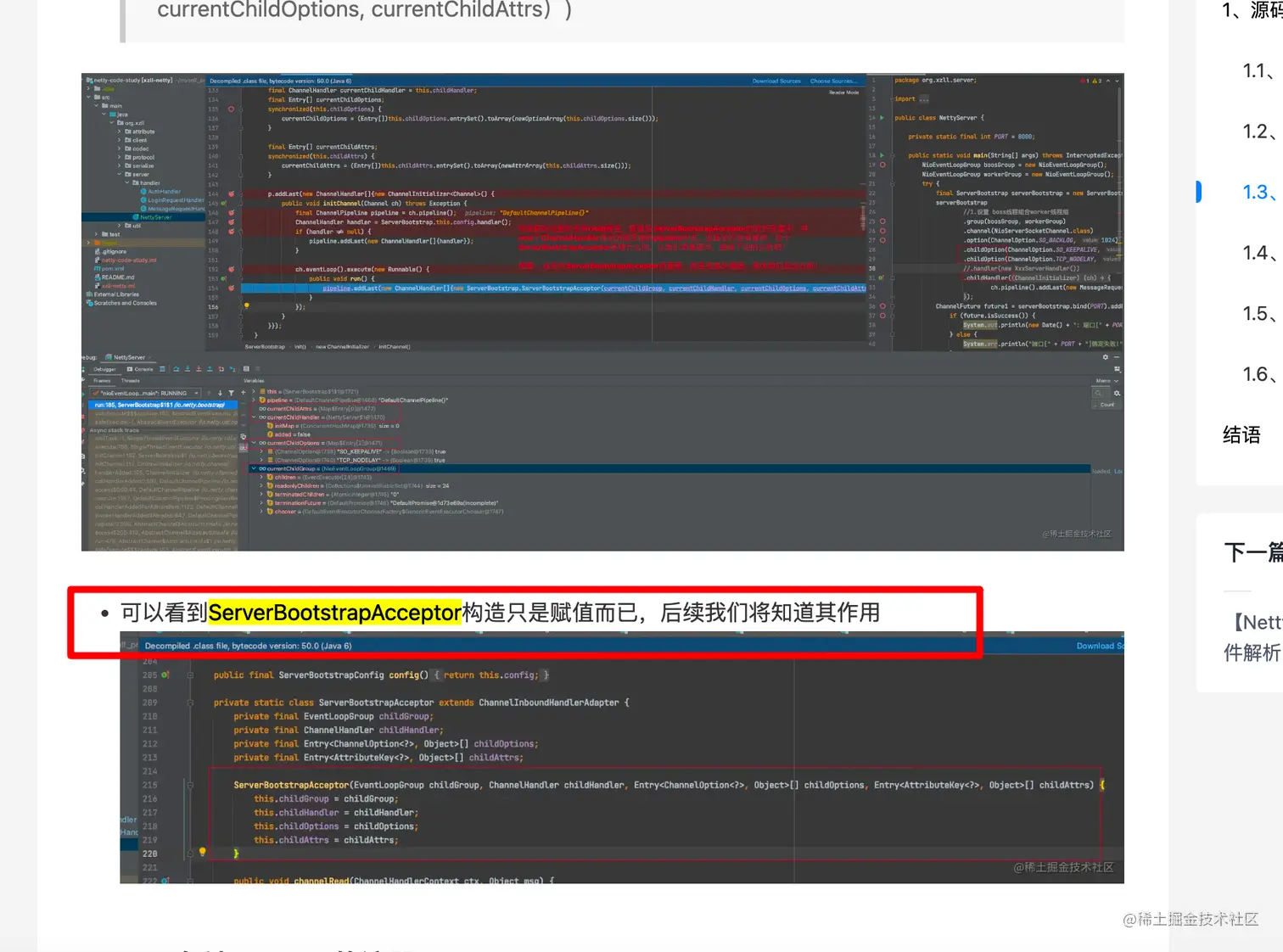Switch to the Console tab in debugger

[x=140, y=369]
